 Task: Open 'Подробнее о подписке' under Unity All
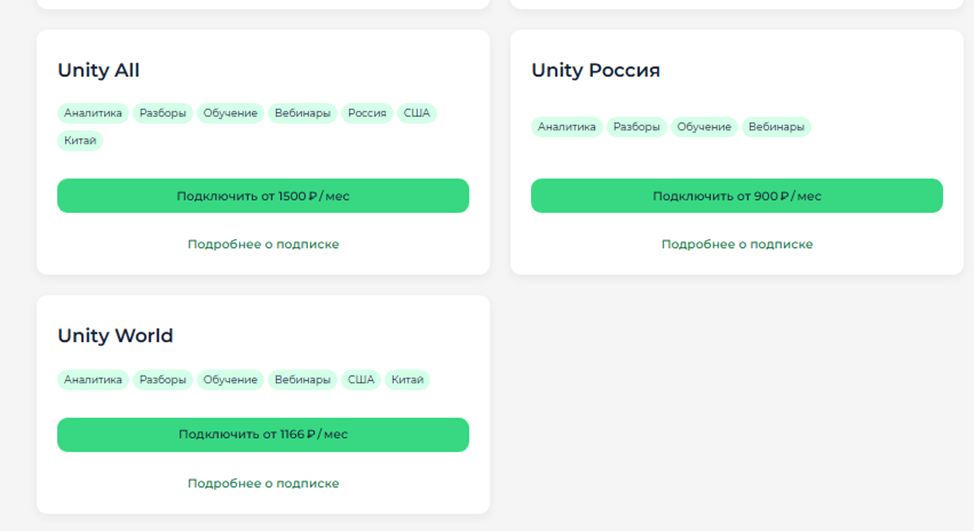[x=263, y=244]
